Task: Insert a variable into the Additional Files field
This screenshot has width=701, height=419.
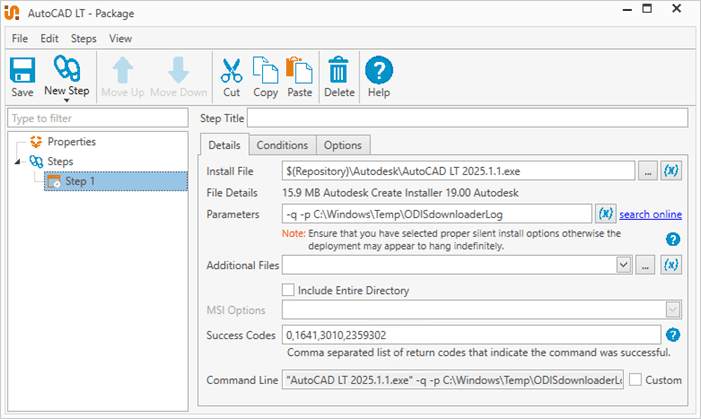Action: point(671,265)
